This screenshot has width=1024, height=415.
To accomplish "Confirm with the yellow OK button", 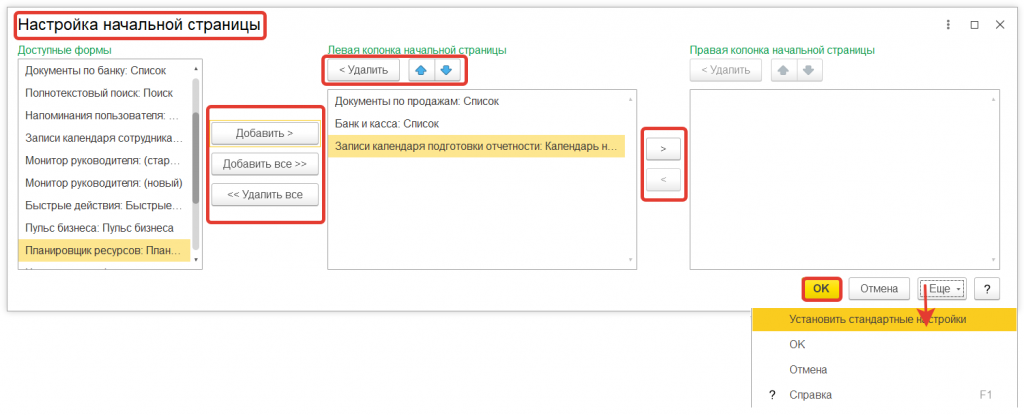I will pos(821,289).
